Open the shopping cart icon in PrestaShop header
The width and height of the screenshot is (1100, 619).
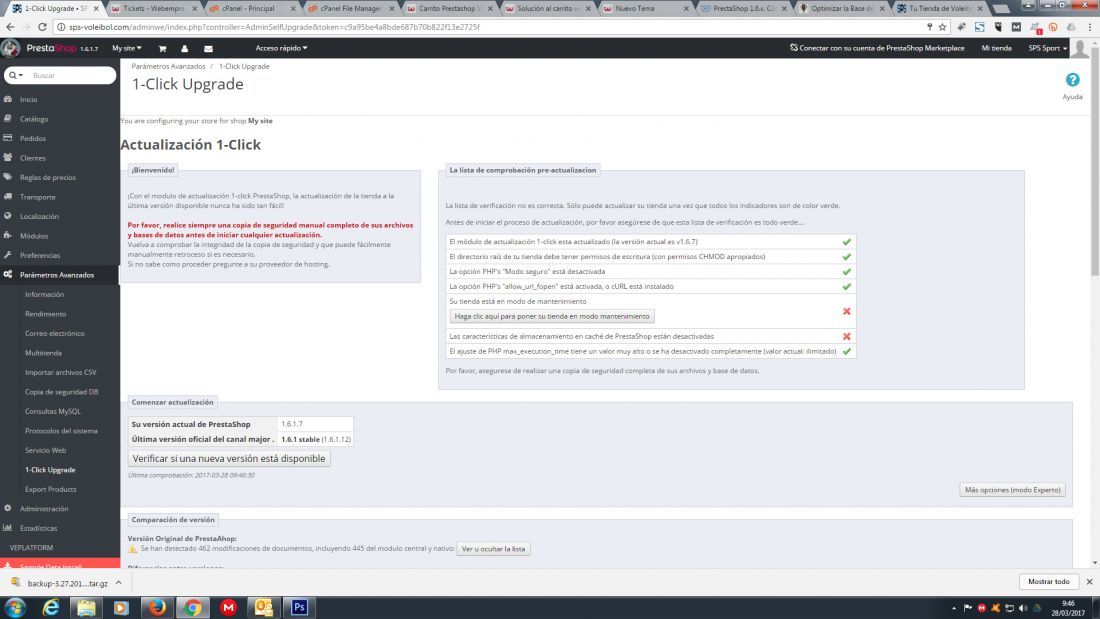(x=162, y=48)
